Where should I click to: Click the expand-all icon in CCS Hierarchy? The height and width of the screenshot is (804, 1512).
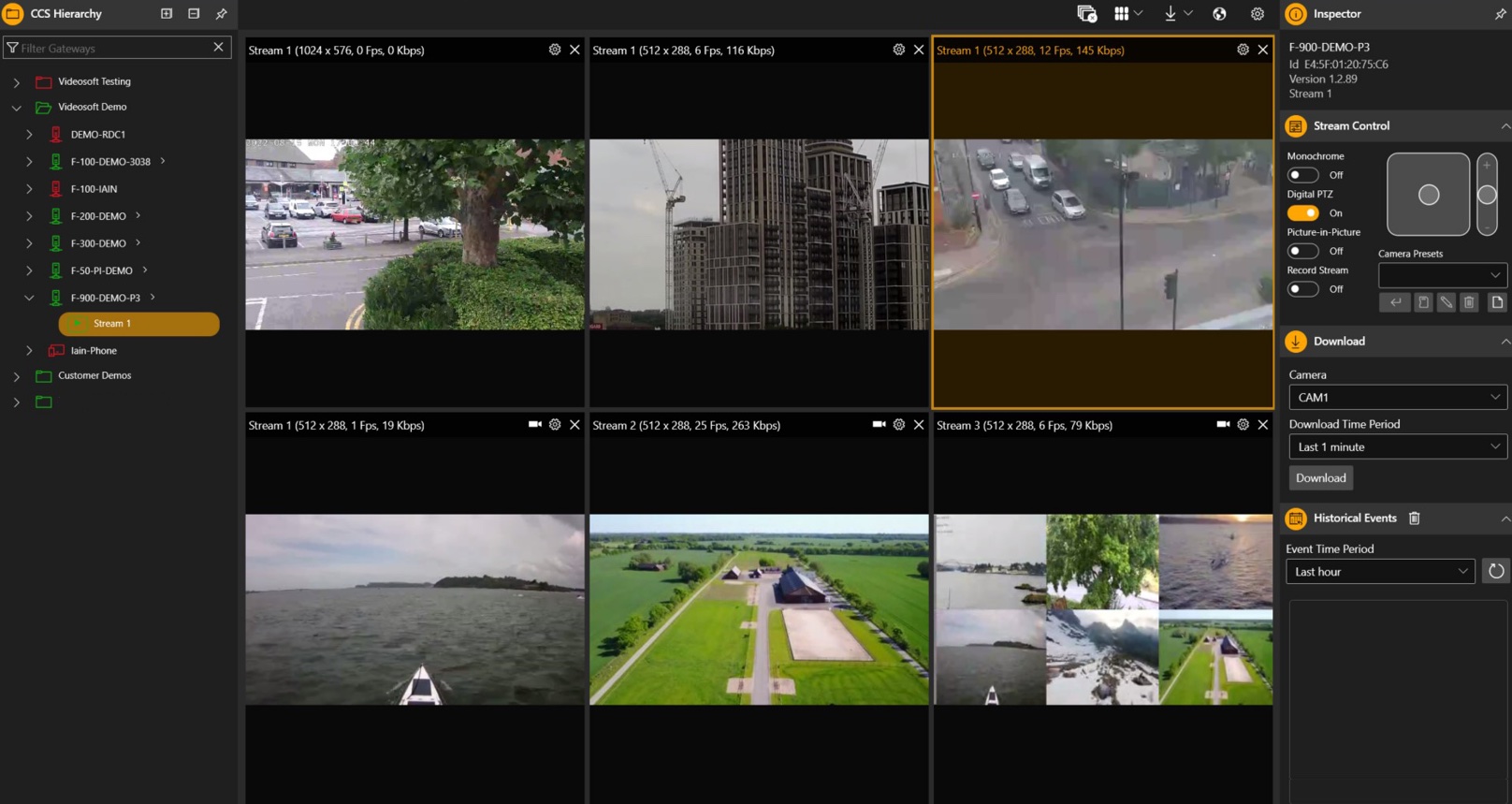167,14
